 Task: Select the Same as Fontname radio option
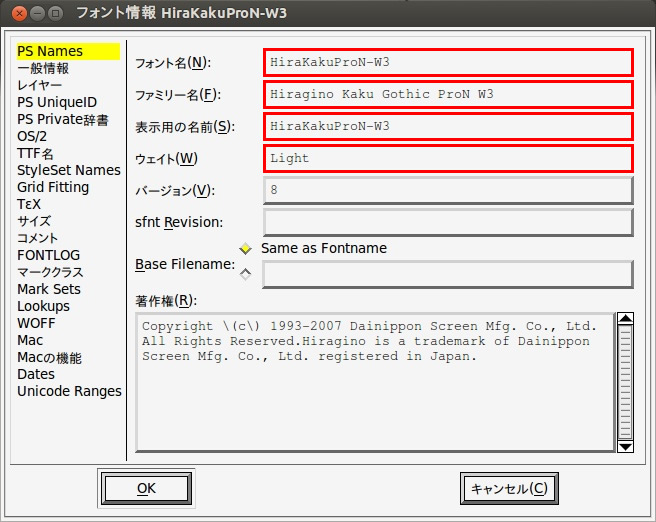(245, 248)
